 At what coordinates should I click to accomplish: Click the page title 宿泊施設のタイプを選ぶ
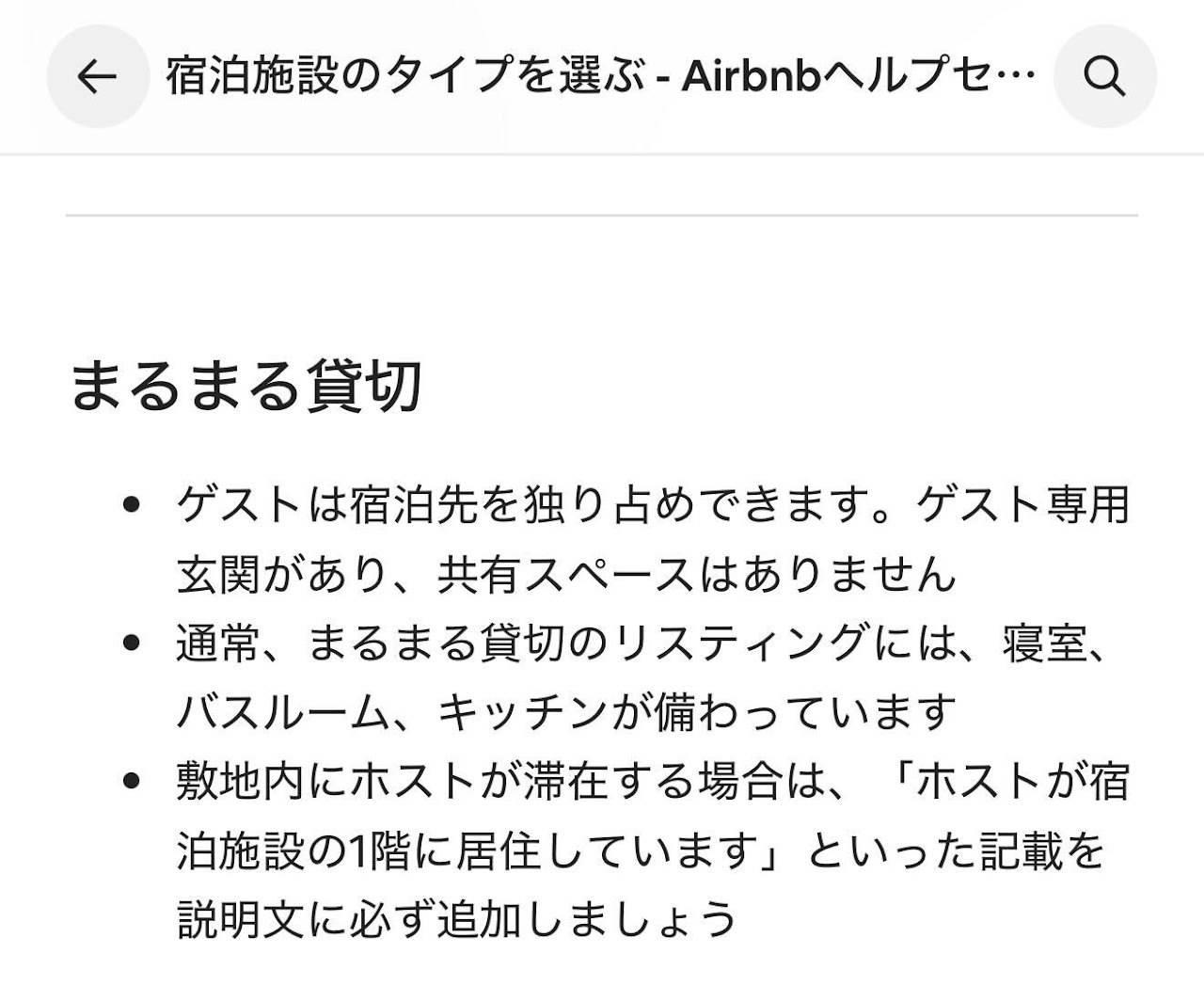(x=406, y=76)
